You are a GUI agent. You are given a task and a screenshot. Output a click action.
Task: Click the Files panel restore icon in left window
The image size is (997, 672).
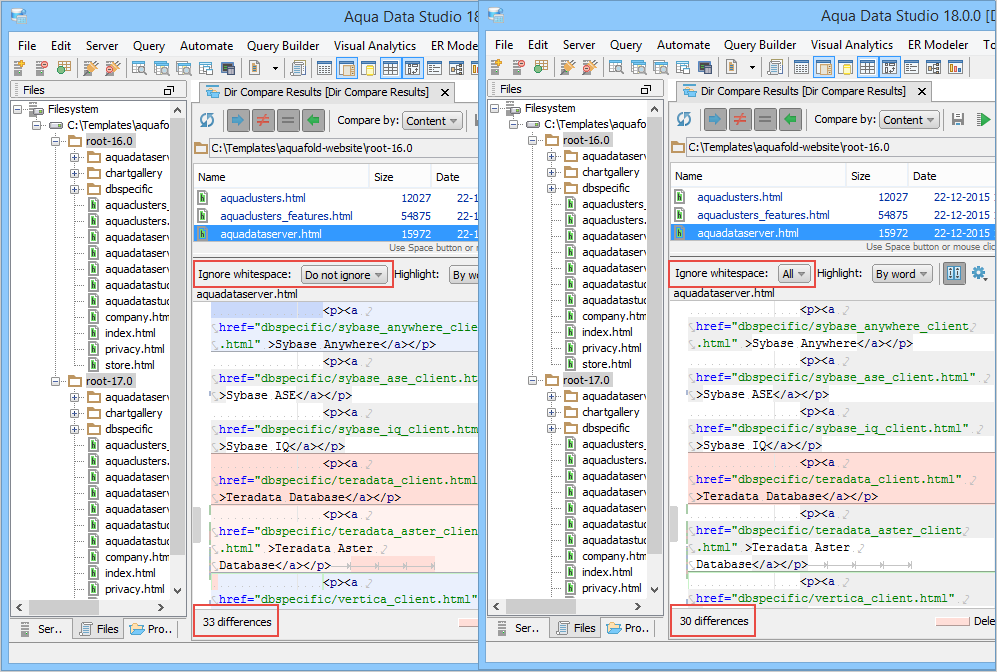(169, 90)
